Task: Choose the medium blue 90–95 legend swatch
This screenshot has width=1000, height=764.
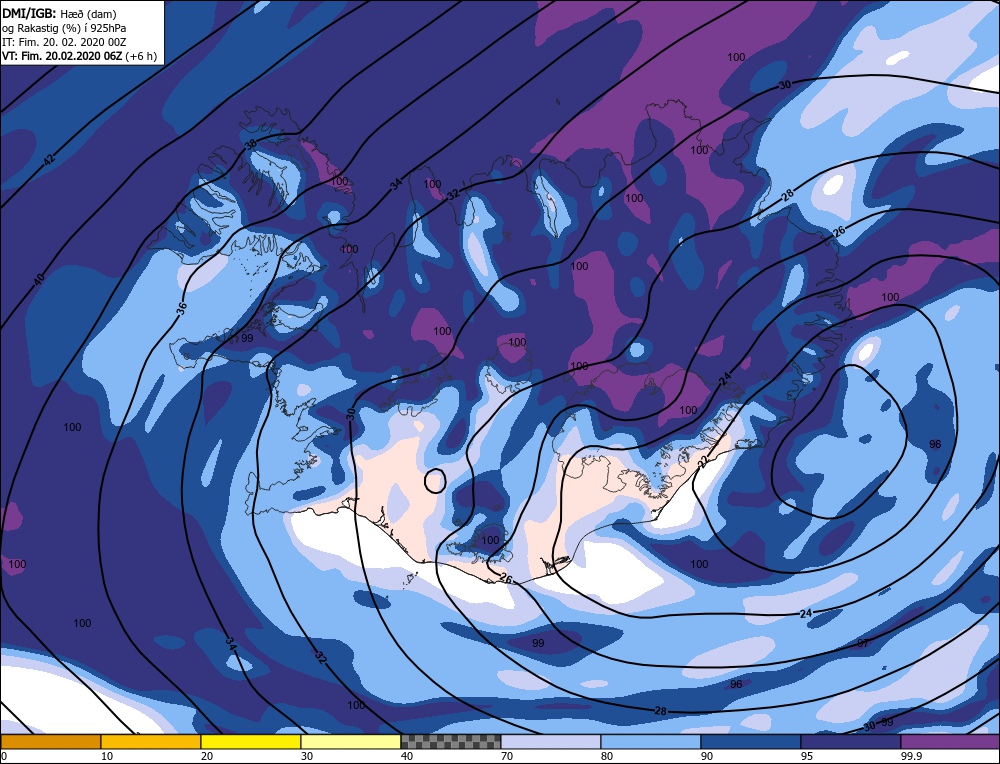Action: pyautogui.click(x=751, y=741)
